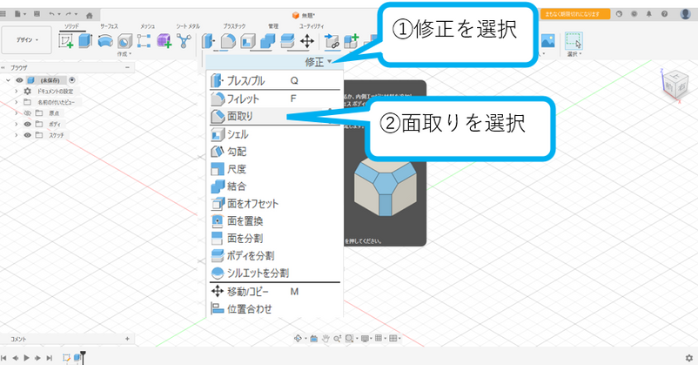Viewport: 698px width, 365px height.
Task: Open the timeline settings gear icon
Action: point(689,358)
